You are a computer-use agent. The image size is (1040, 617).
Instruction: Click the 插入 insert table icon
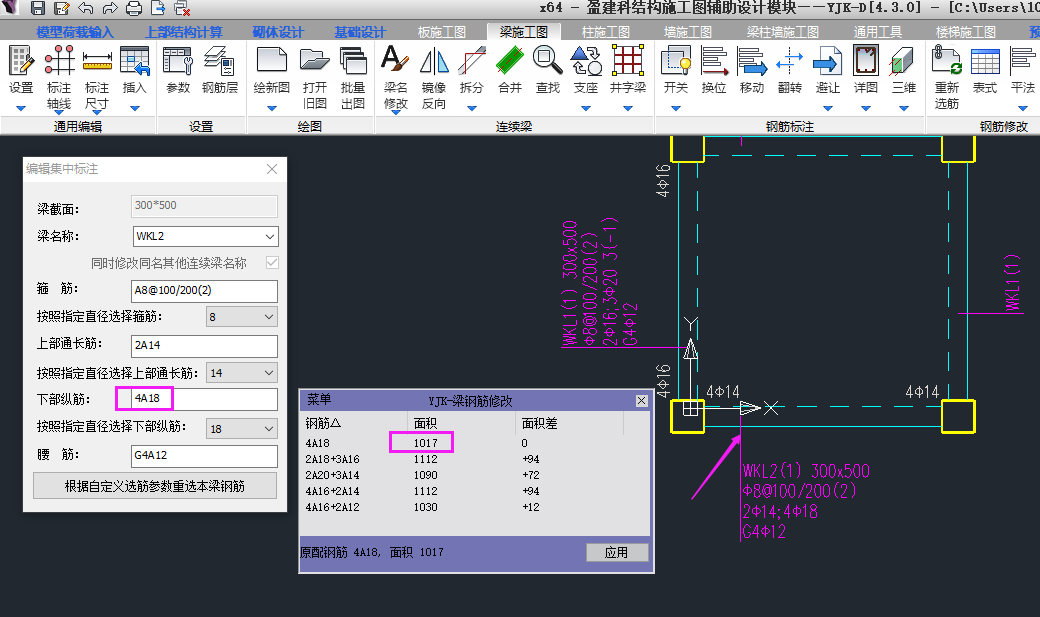tap(135, 61)
